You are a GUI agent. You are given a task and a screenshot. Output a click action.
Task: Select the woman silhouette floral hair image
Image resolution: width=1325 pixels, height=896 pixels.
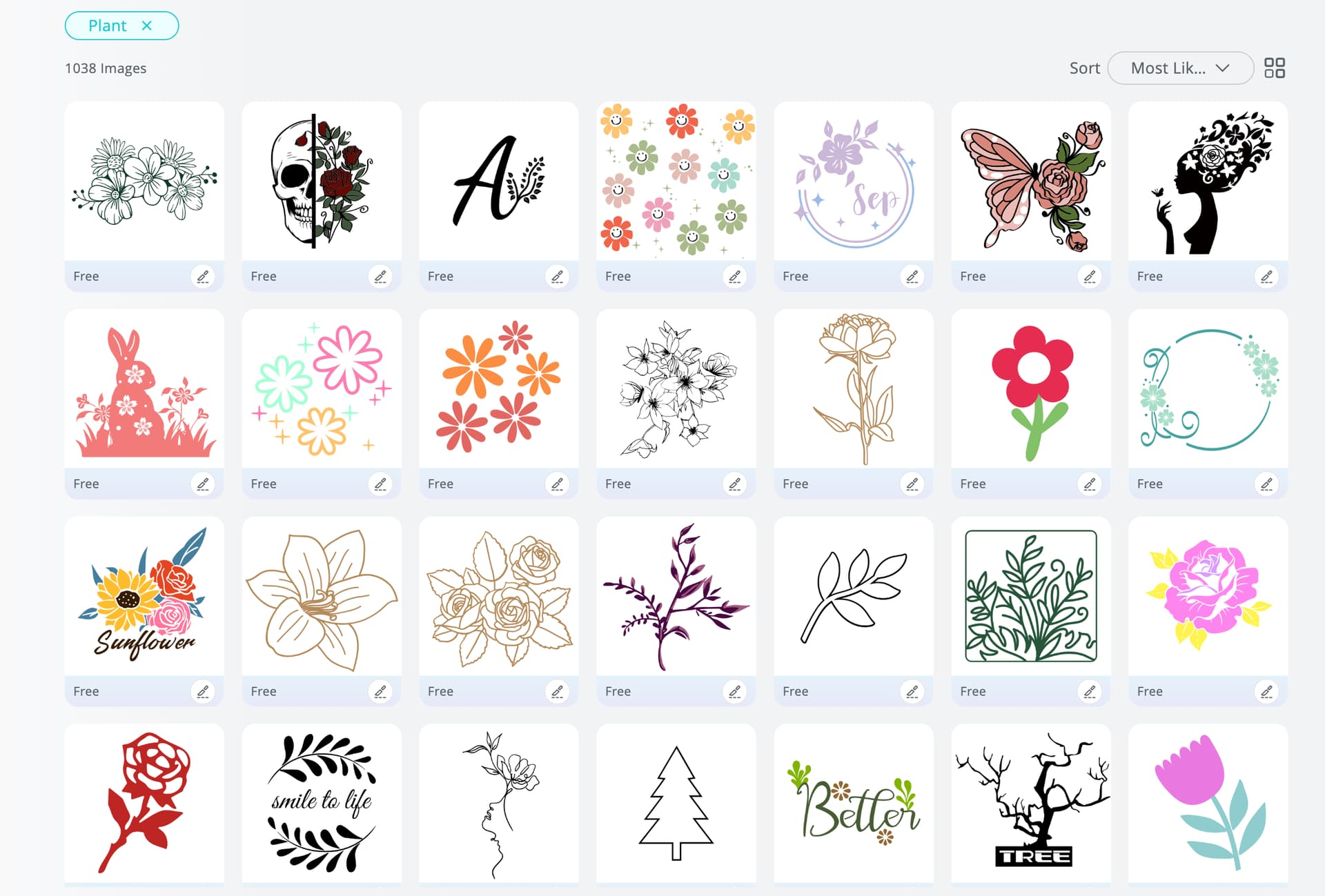[x=1208, y=181]
